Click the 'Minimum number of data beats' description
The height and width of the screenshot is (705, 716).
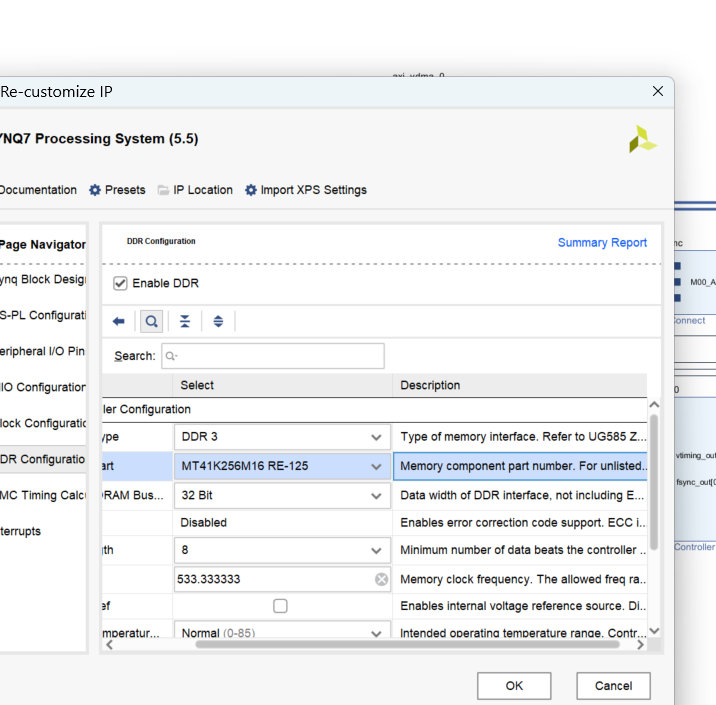click(520, 550)
